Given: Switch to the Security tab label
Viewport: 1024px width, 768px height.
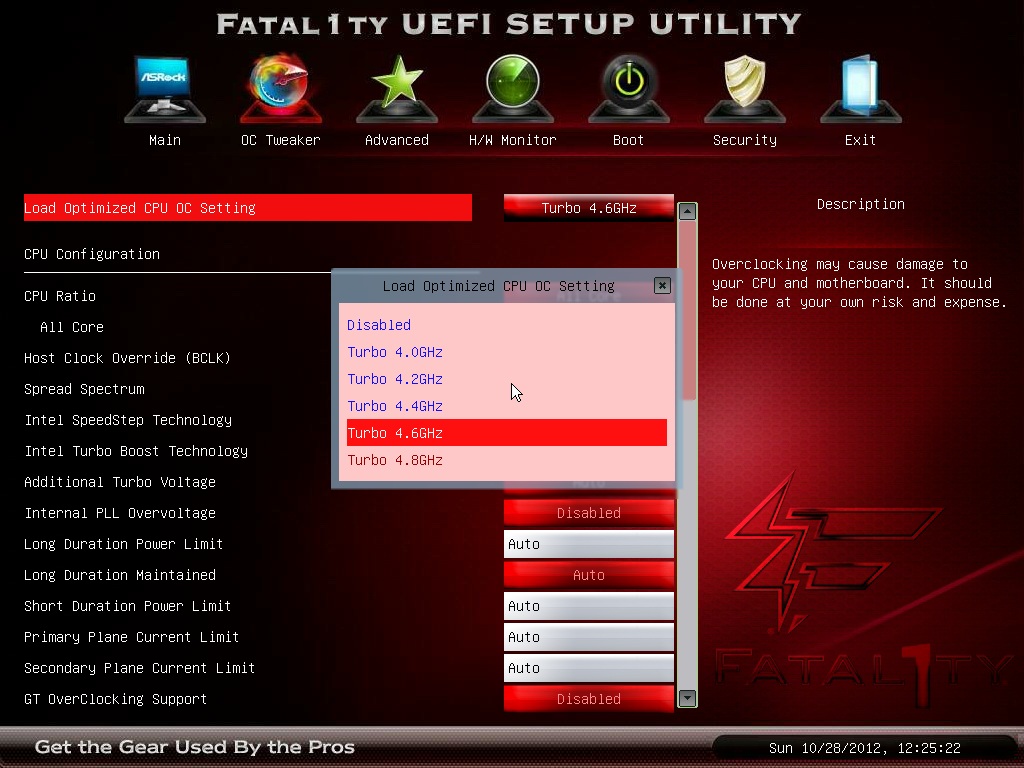Looking at the screenshot, I should pos(744,140).
